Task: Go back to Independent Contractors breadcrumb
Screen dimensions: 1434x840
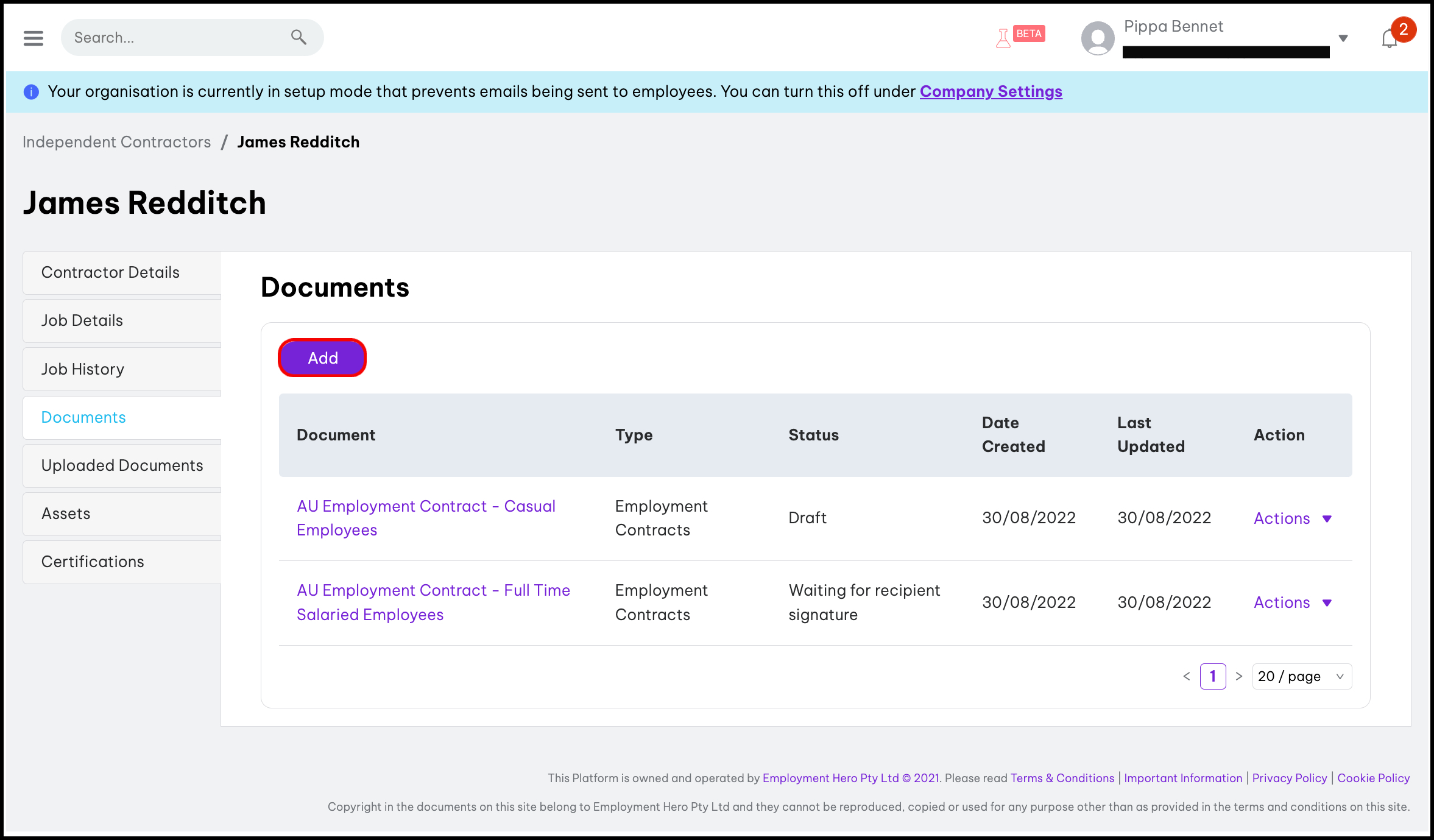Action: point(116,142)
